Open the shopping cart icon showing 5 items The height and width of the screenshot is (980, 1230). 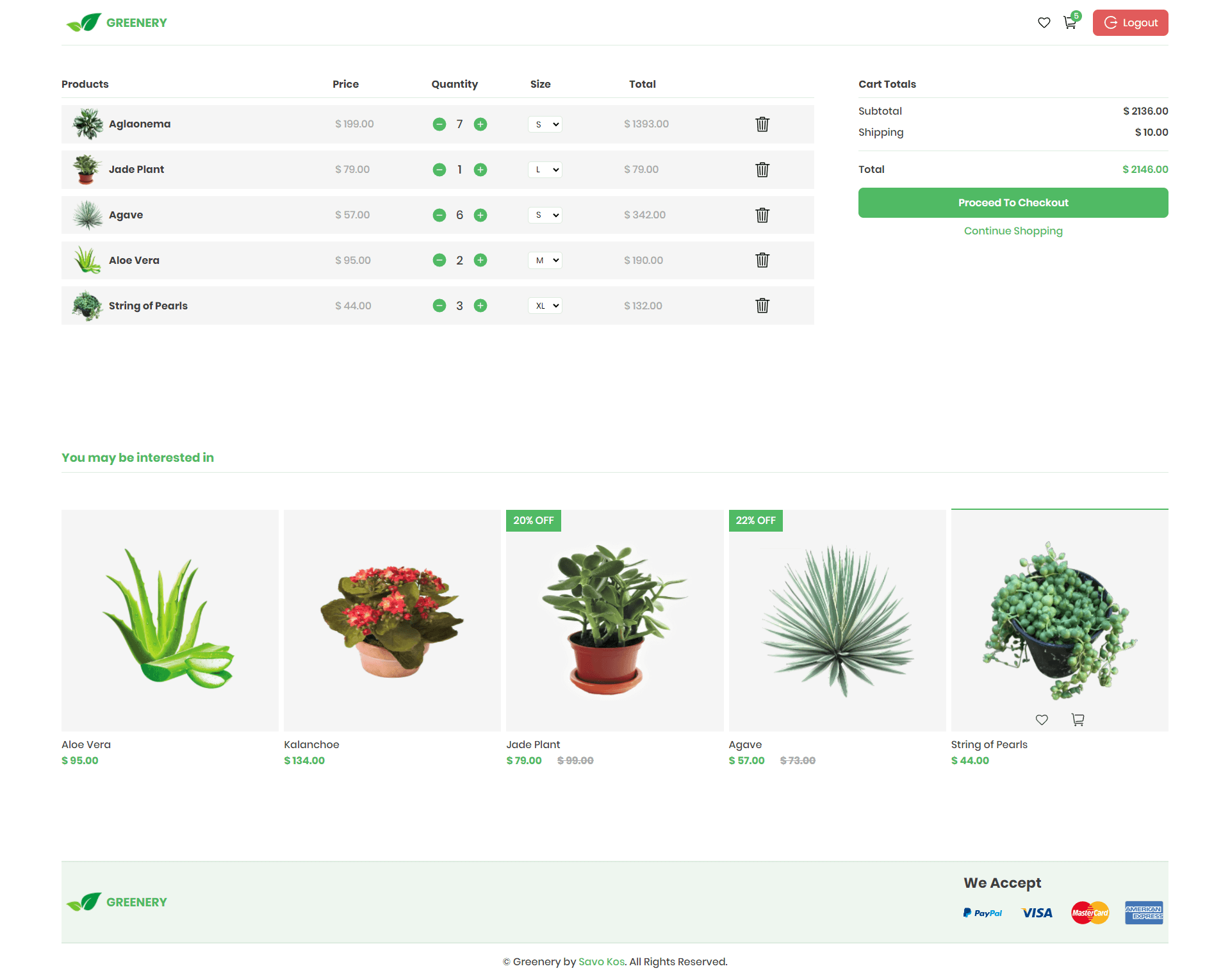click(1069, 23)
